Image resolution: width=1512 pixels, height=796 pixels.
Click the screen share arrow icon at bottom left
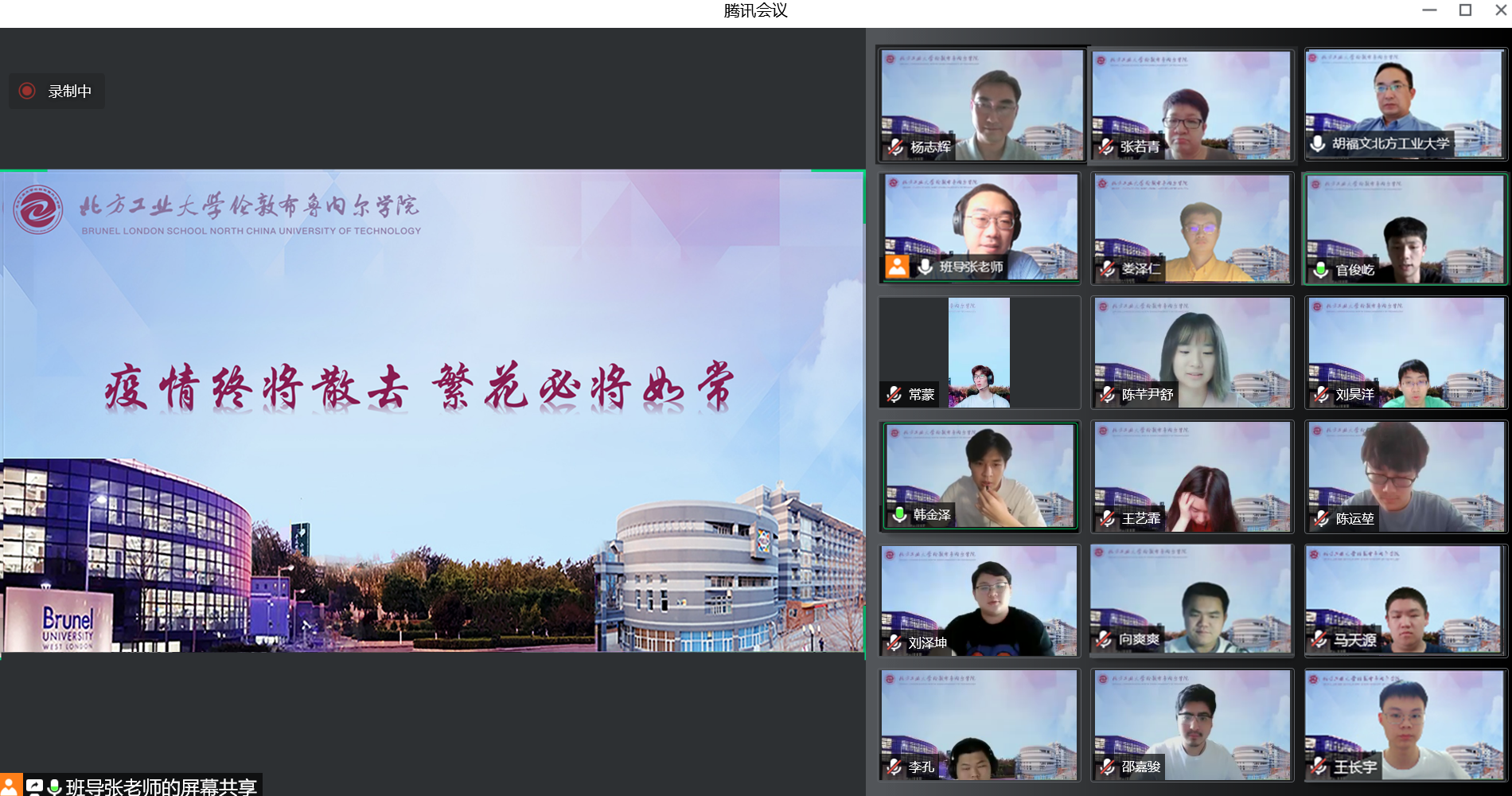34,786
